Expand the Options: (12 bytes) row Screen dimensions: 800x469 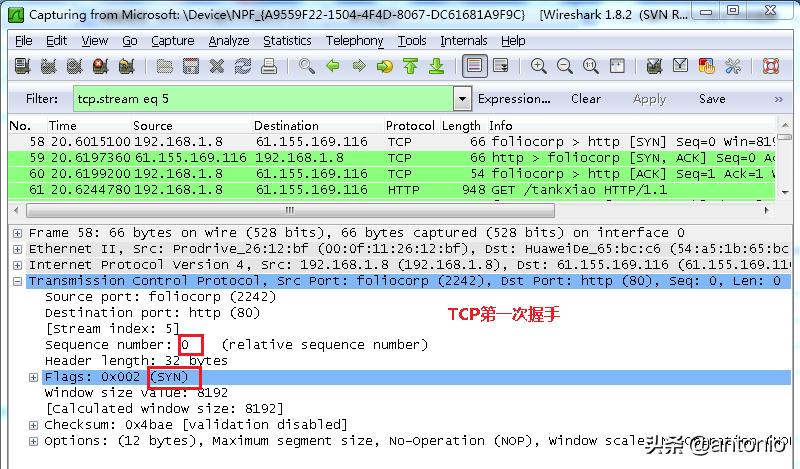[33, 441]
